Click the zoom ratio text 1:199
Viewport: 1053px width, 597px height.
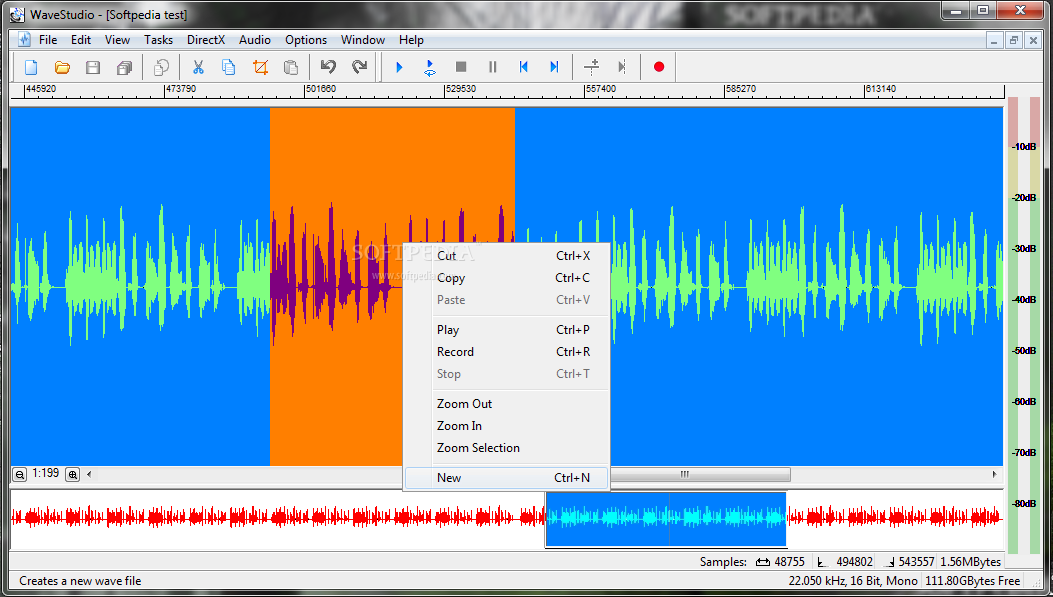pyautogui.click(x=46, y=473)
